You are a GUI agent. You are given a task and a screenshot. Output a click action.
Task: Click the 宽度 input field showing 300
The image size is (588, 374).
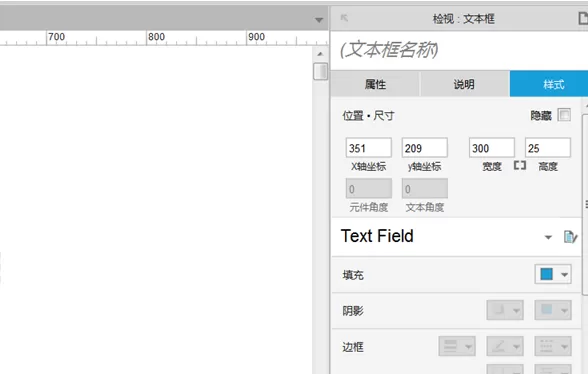[x=492, y=148]
